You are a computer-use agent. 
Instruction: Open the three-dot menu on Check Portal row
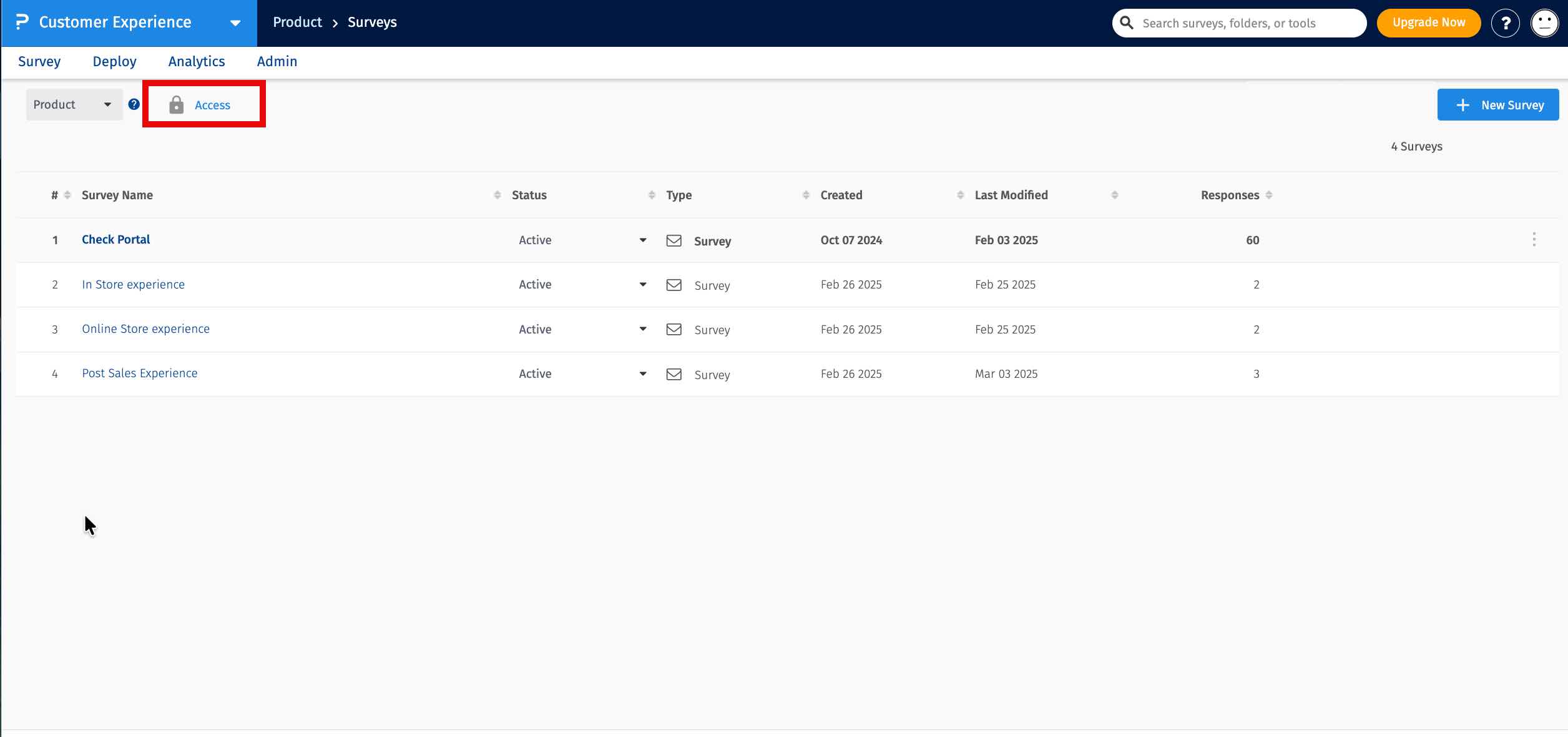coord(1534,239)
